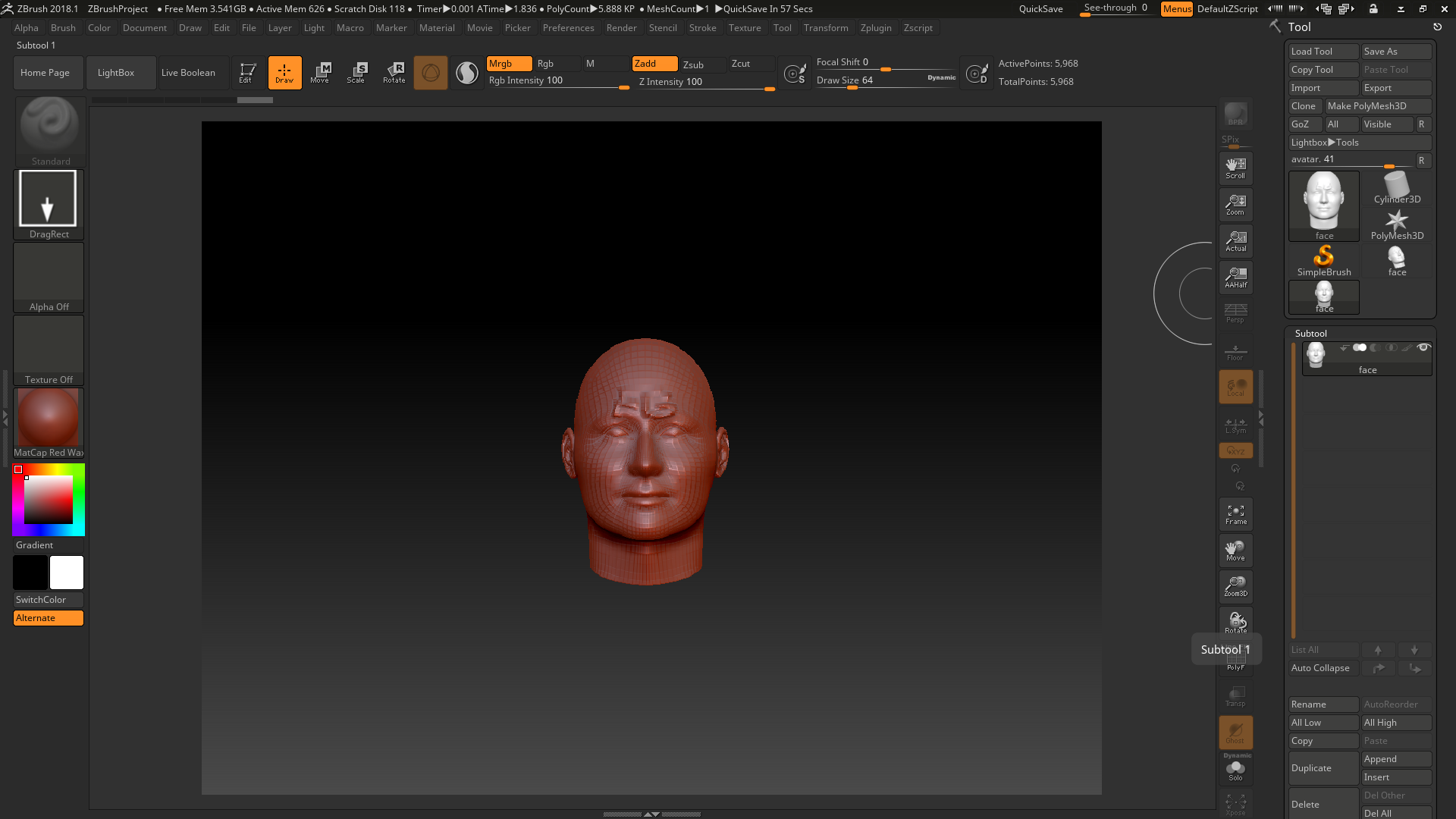
Task: Toggle Persp mode on the right shelf
Action: [x=1235, y=312]
